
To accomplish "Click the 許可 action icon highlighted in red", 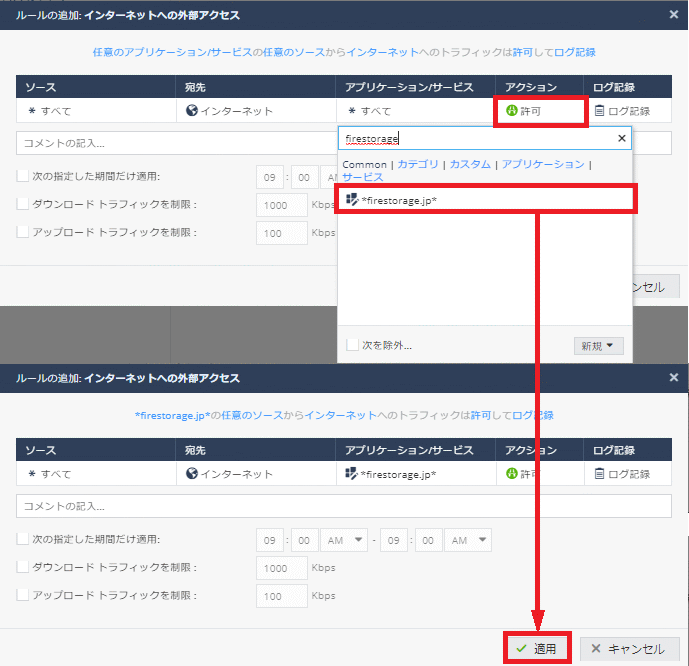I will click(x=513, y=111).
